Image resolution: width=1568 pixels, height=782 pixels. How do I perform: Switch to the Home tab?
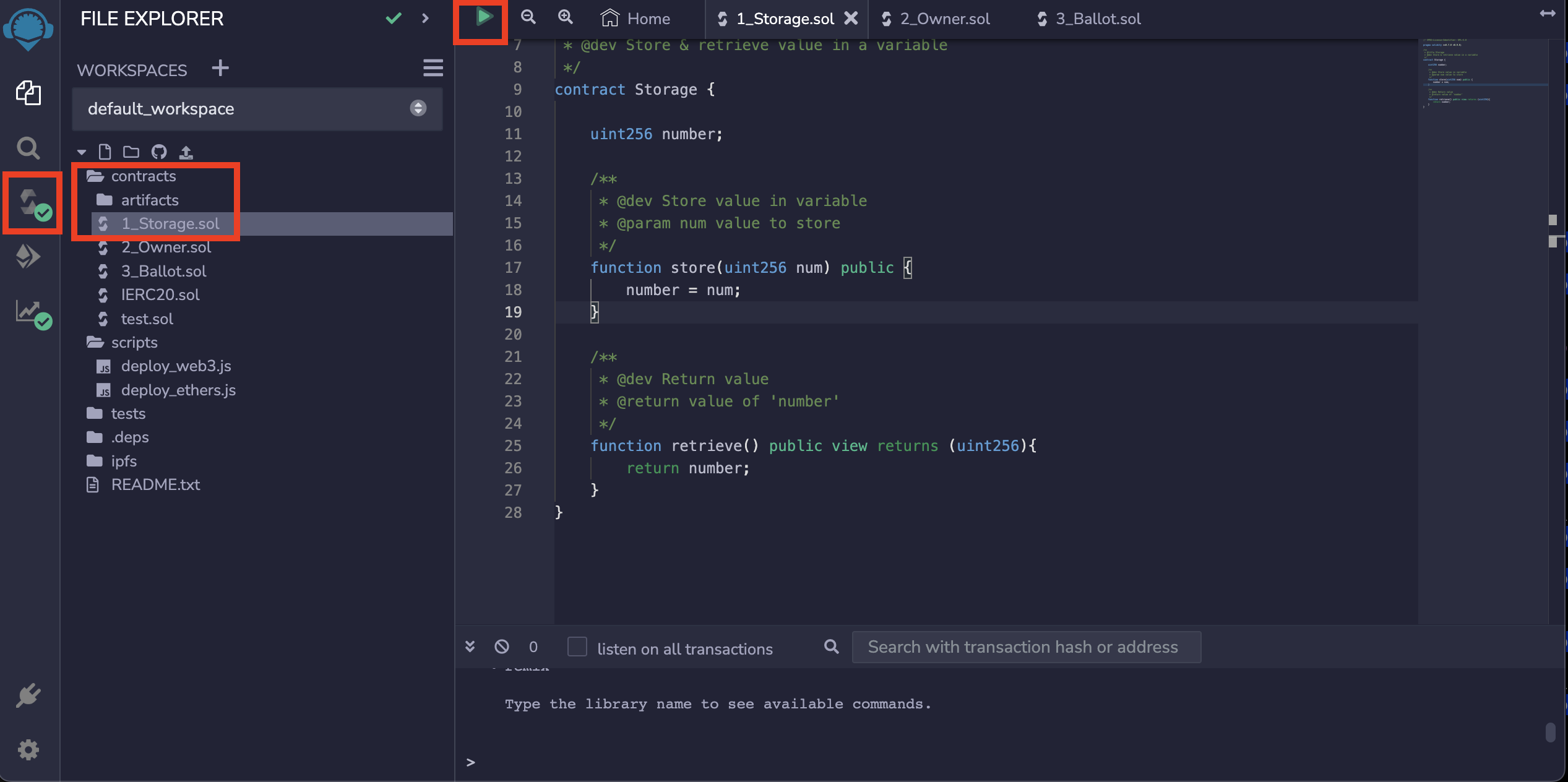(635, 19)
